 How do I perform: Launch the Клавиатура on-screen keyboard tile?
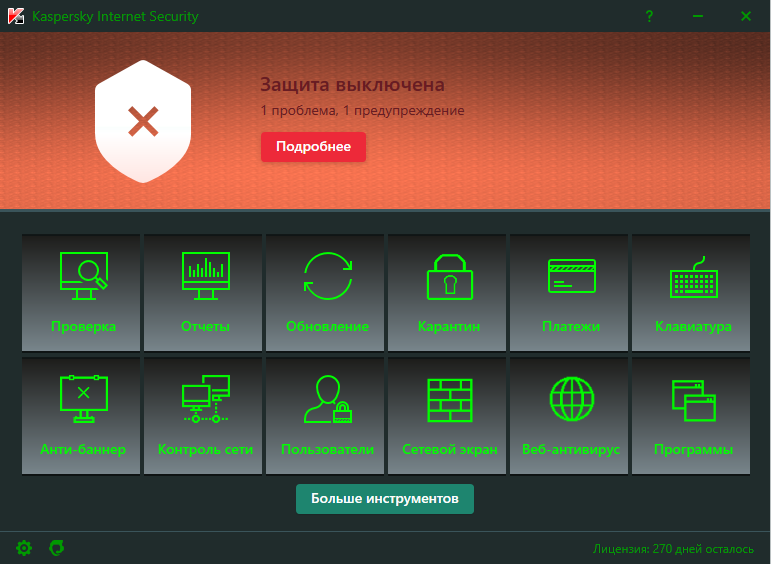[x=691, y=293]
